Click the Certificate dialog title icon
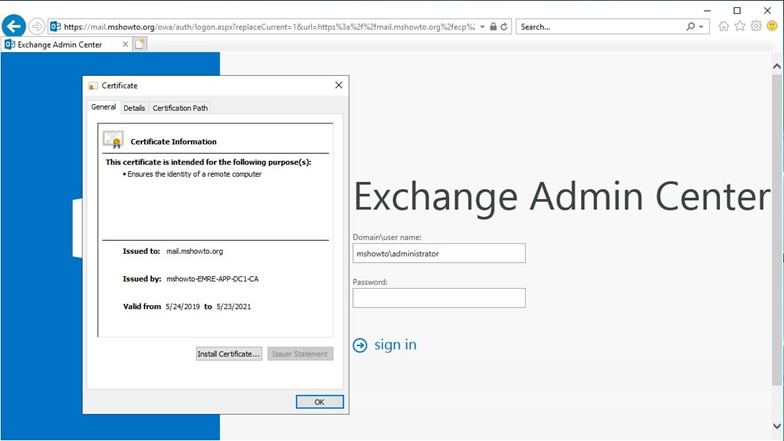The height and width of the screenshot is (441, 784). [x=92, y=86]
